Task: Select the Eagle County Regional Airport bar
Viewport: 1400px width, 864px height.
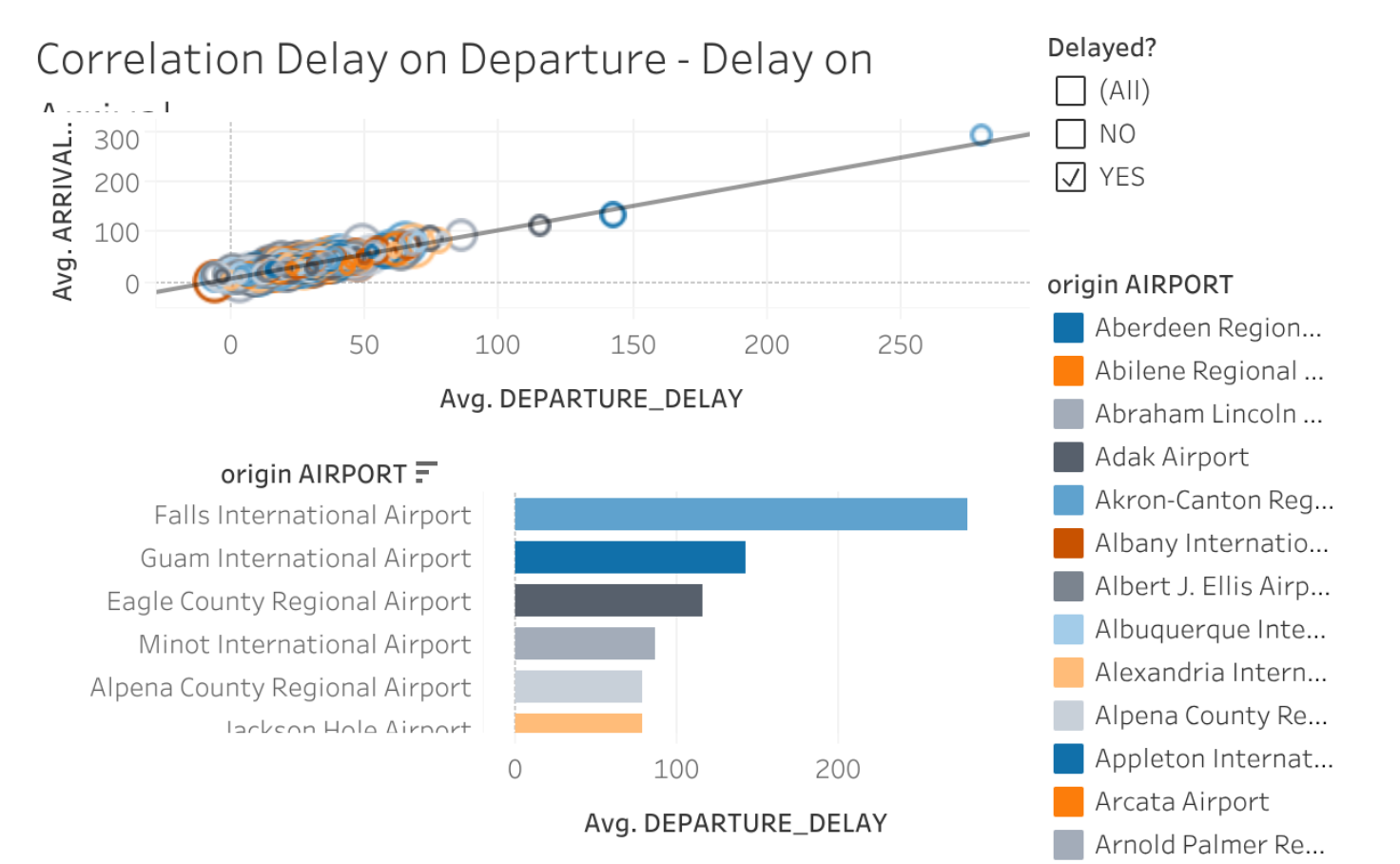Action: 609,600
